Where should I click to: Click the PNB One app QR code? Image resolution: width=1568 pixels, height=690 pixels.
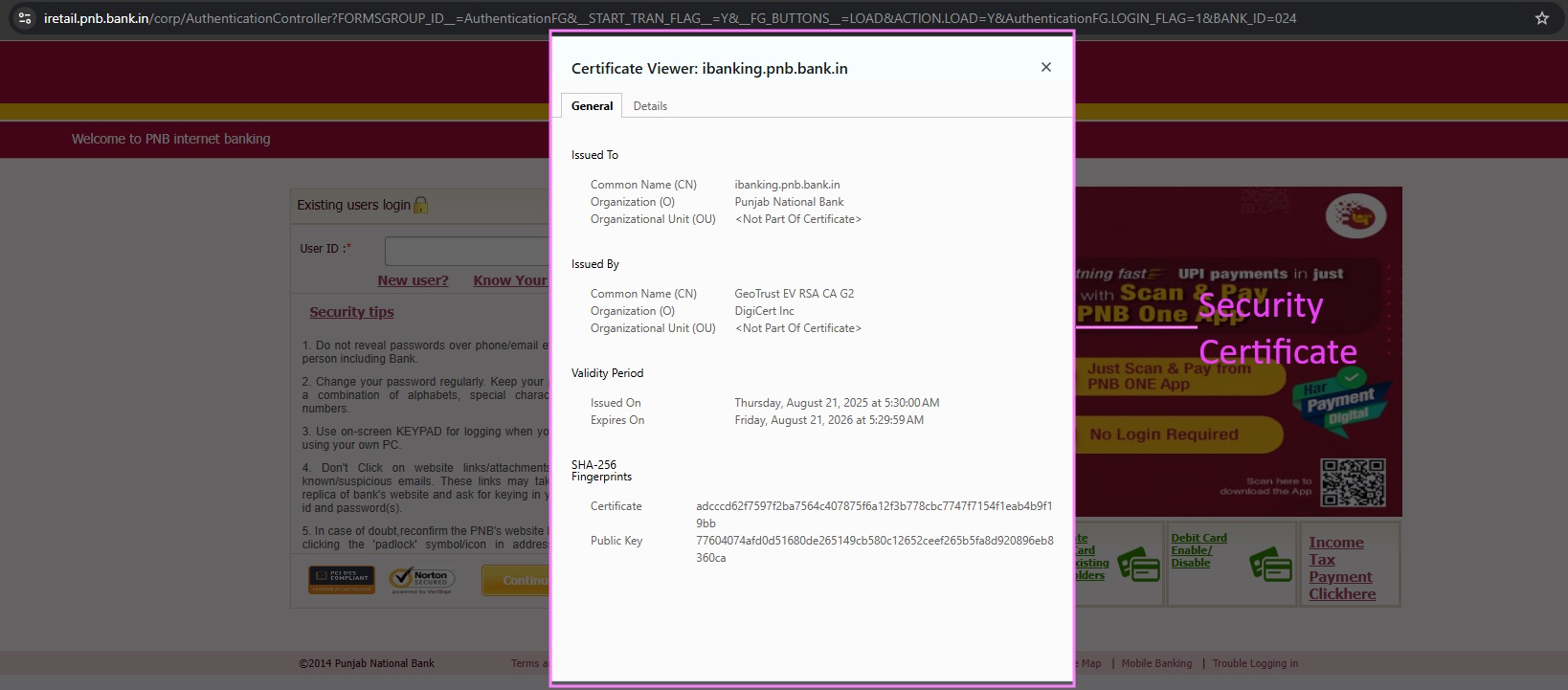[x=1353, y=482]
